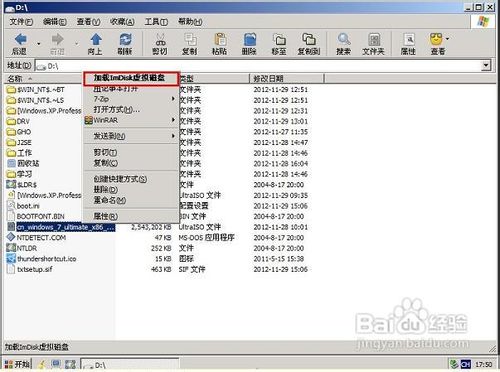Select the NTDETECT.COM file icon
Screen dimensions: 500x372
(11, 237)
